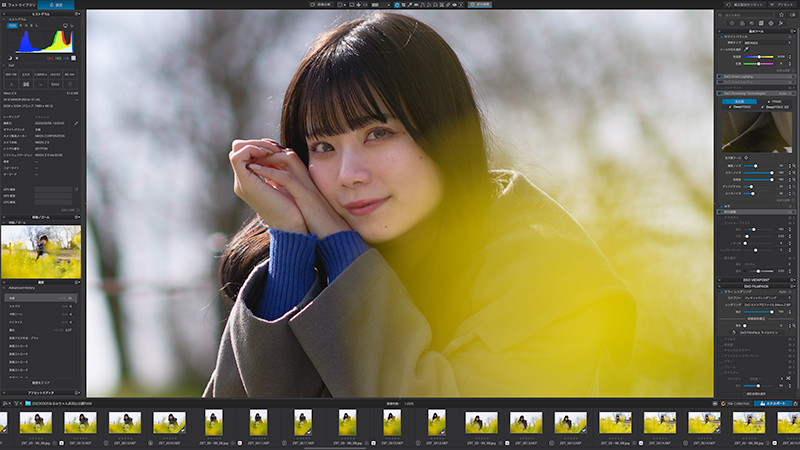800x450 pixels.
Task: Collapse the Exif section chevron
Action: click(x=4, y=65)
